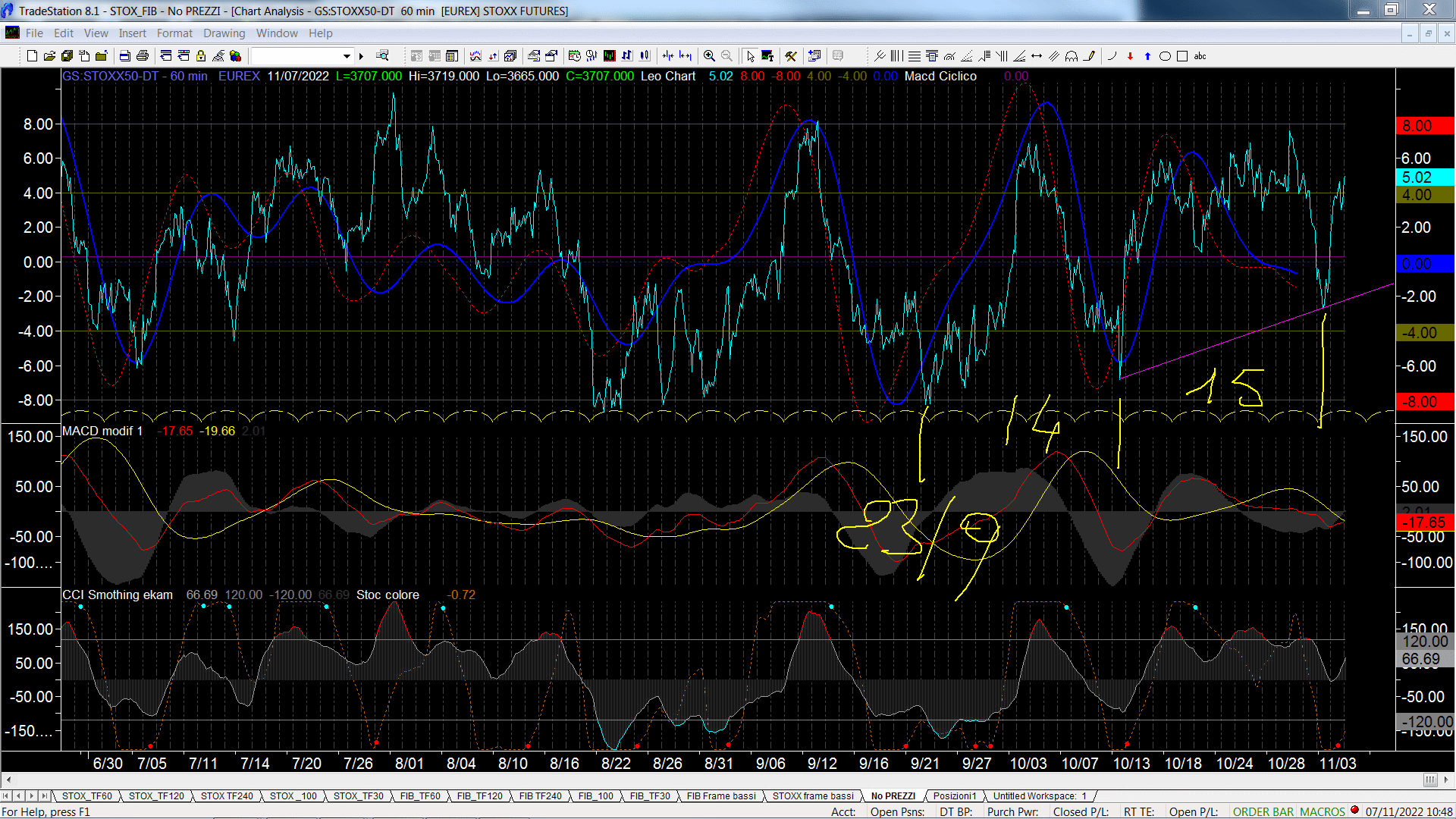Image resolution: width=1456 pixels, height=819 pixels.
Task: Select the vertical lines drawing tool
Action: coord(897,56)
